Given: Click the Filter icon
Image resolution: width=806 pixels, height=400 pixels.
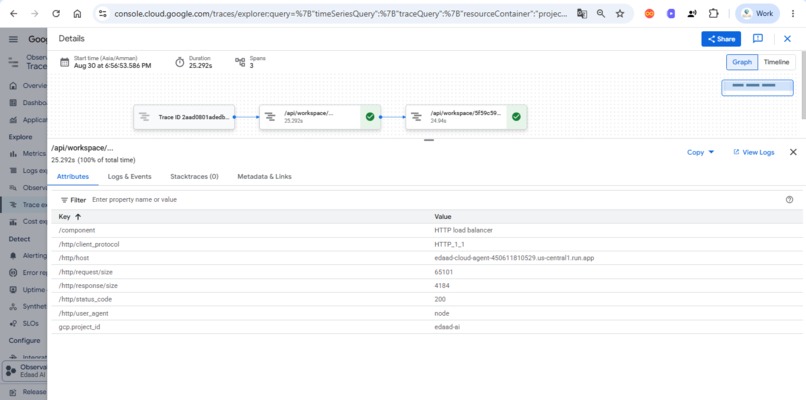Looking at the screenshot, I should coord(64,200).
